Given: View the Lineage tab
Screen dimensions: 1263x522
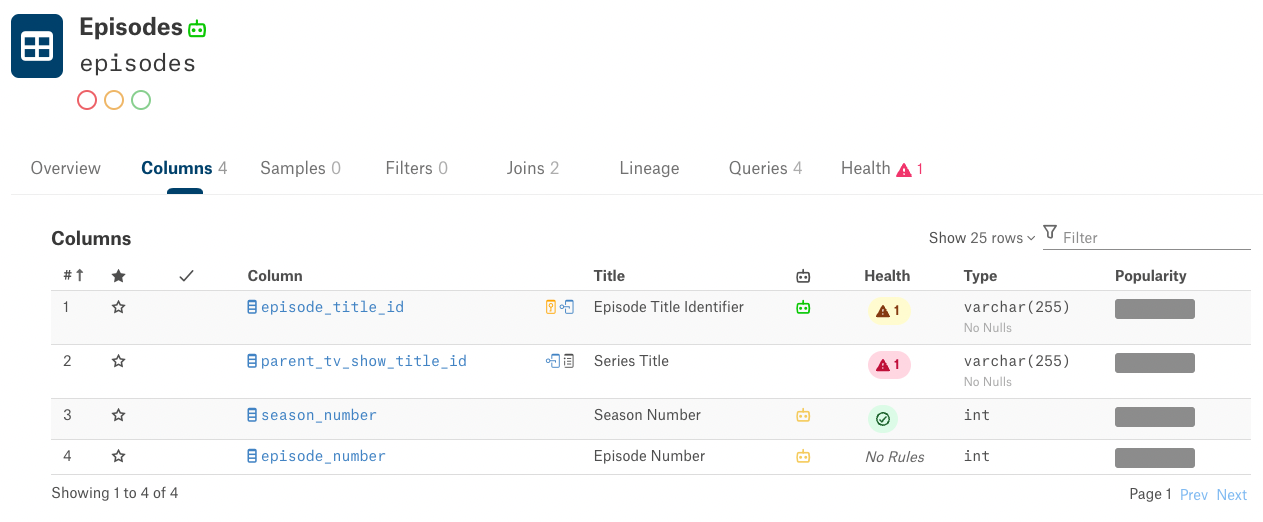Looking at the screenshot, I should coord(649,168).
